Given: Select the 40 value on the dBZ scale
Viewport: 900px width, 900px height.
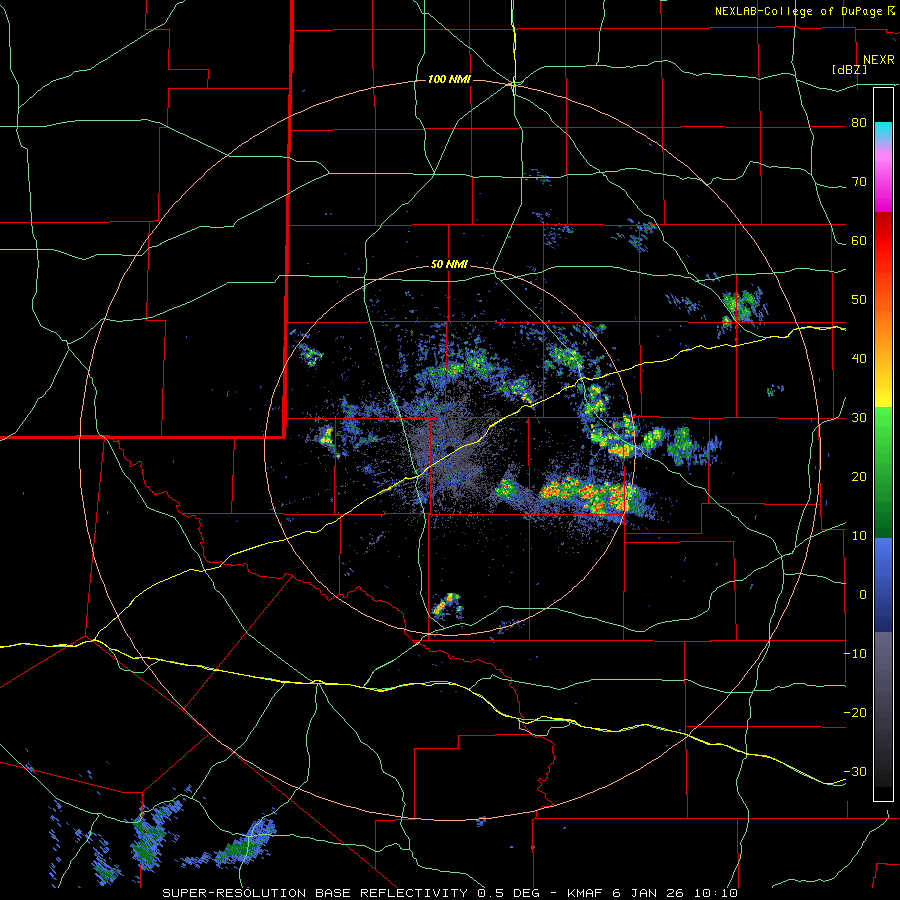Looking at the screenshot, I should click(859, 359).
